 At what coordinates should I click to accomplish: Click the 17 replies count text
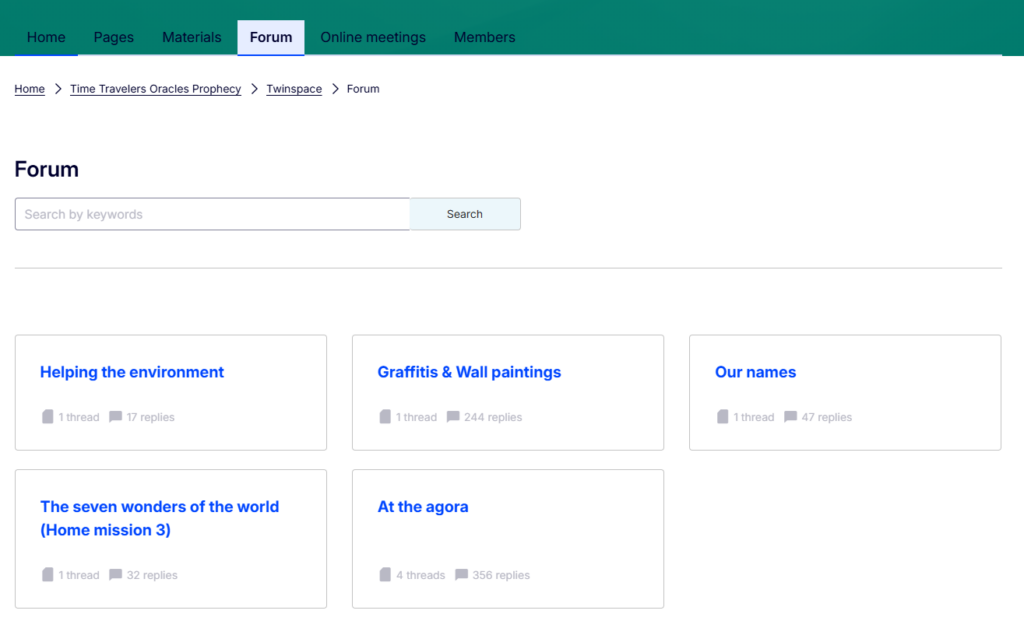point(150,417)
